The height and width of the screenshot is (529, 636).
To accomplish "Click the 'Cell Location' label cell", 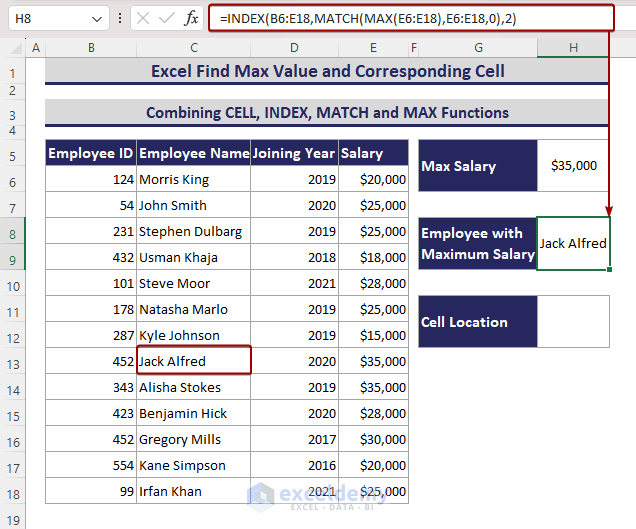I will 478,322.
